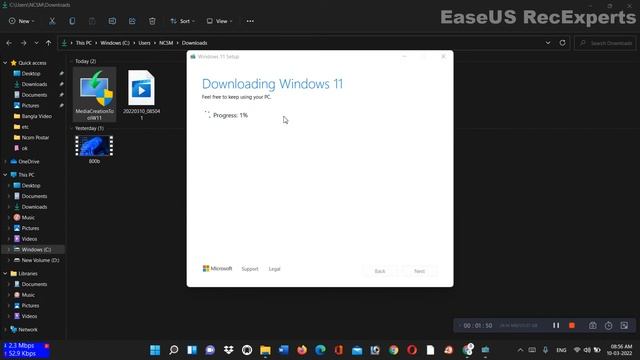Image resolution: width=640 pixels, height=360 pixels.
Task: Expand the OneDrive tree node
Action: coord(5,162)
